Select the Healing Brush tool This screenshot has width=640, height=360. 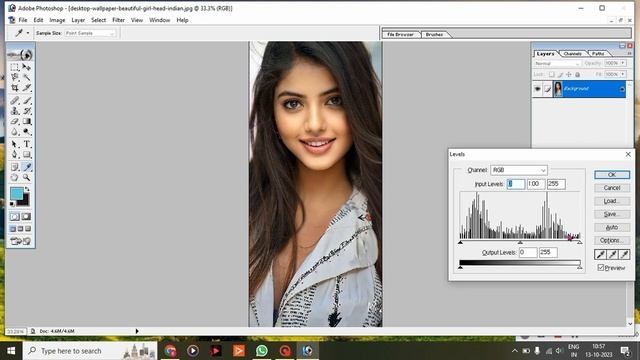[x=15, y=100]
